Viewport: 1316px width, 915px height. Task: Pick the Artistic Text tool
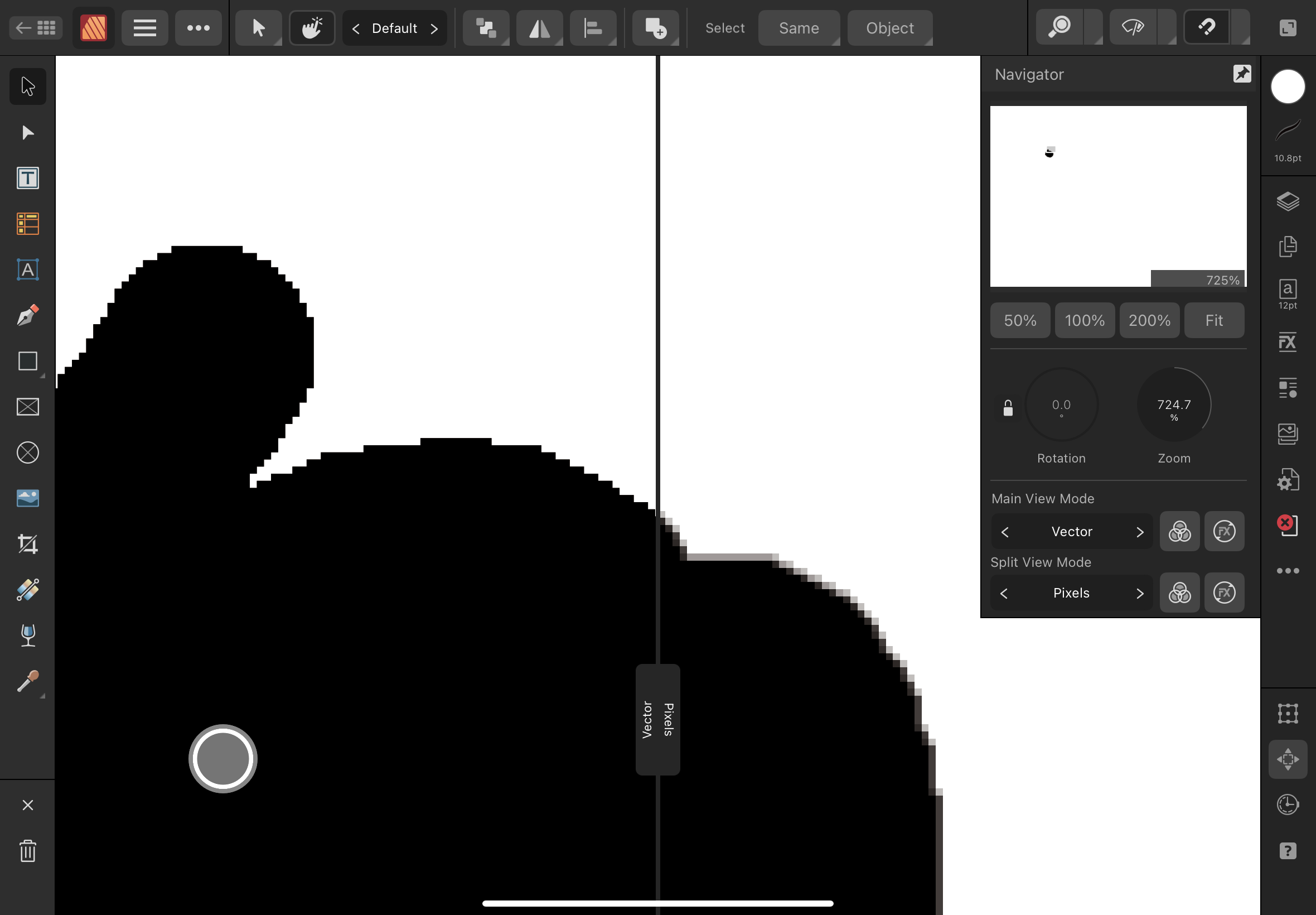27,269
